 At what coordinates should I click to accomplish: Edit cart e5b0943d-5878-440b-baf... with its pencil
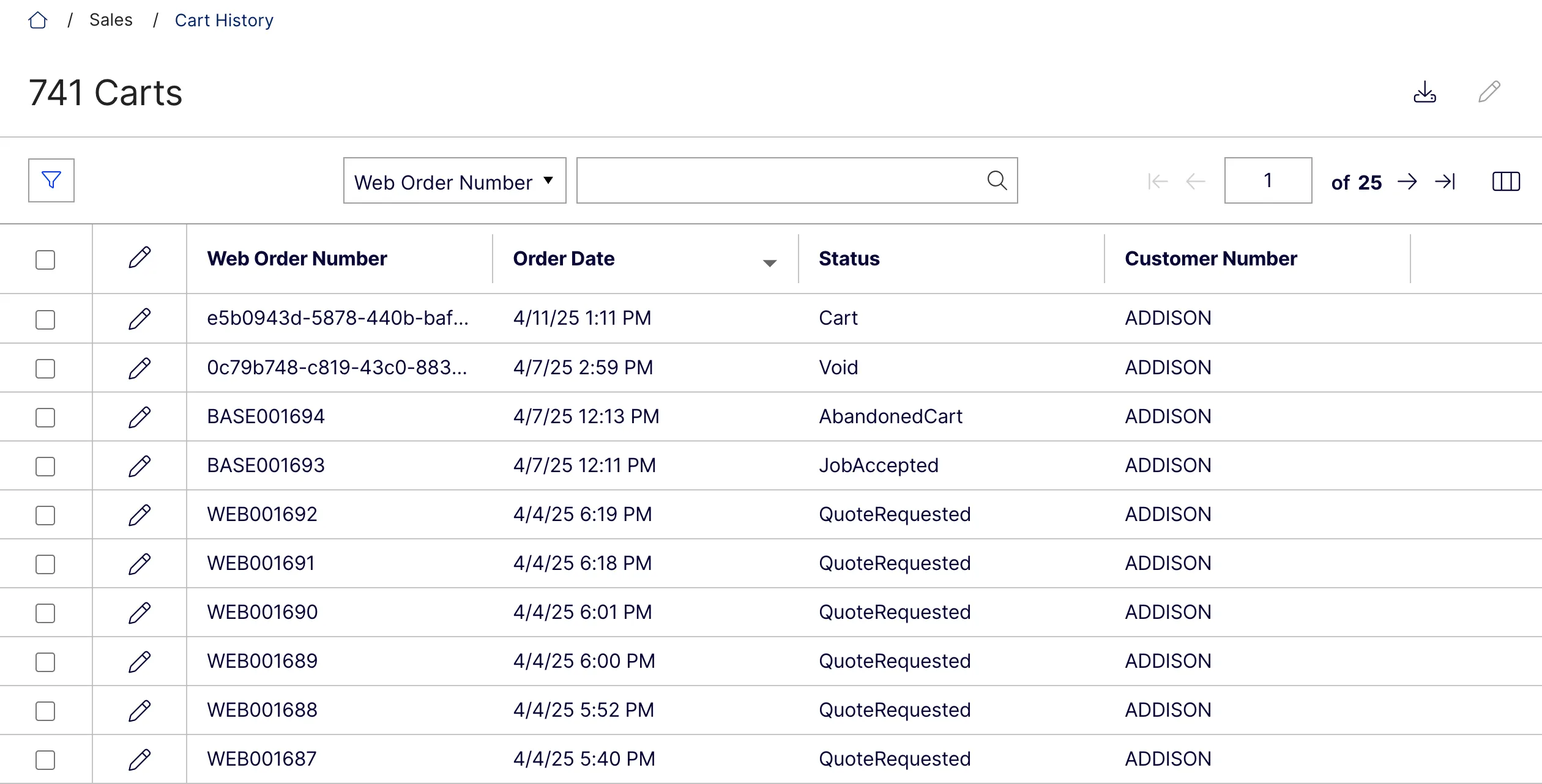[140, 319]
